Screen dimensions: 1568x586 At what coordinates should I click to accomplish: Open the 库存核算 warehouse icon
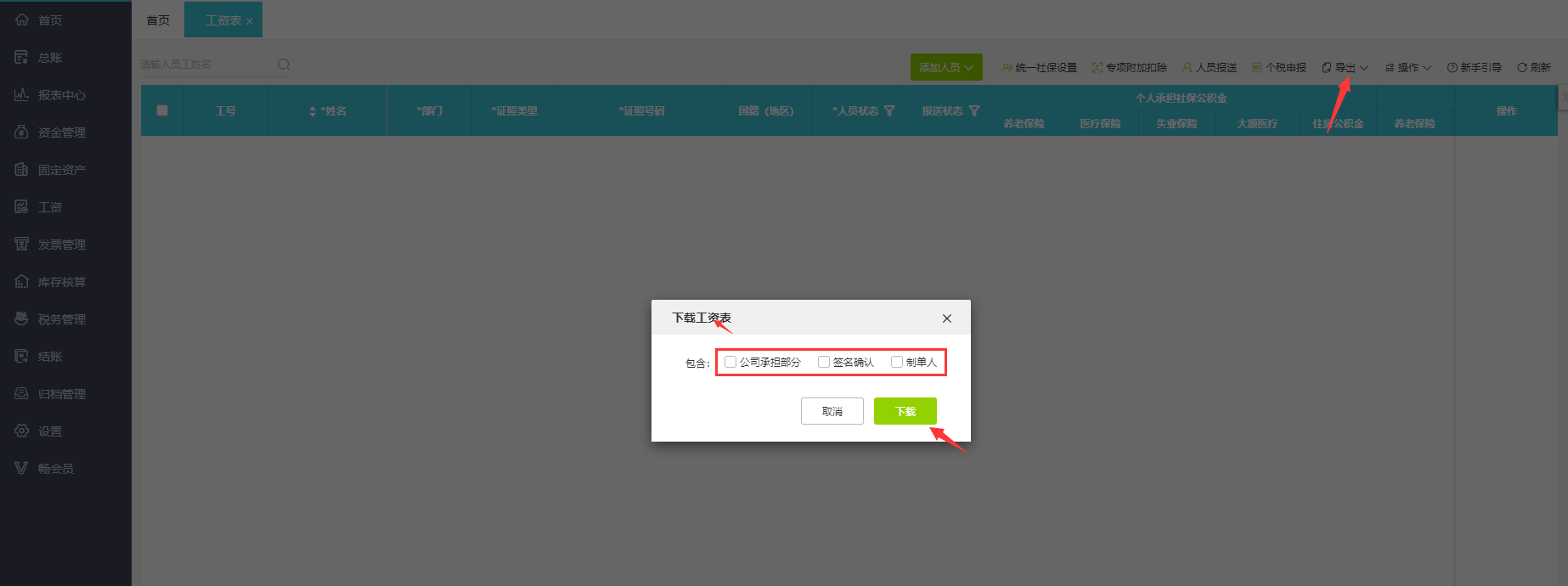coord(22,281)
